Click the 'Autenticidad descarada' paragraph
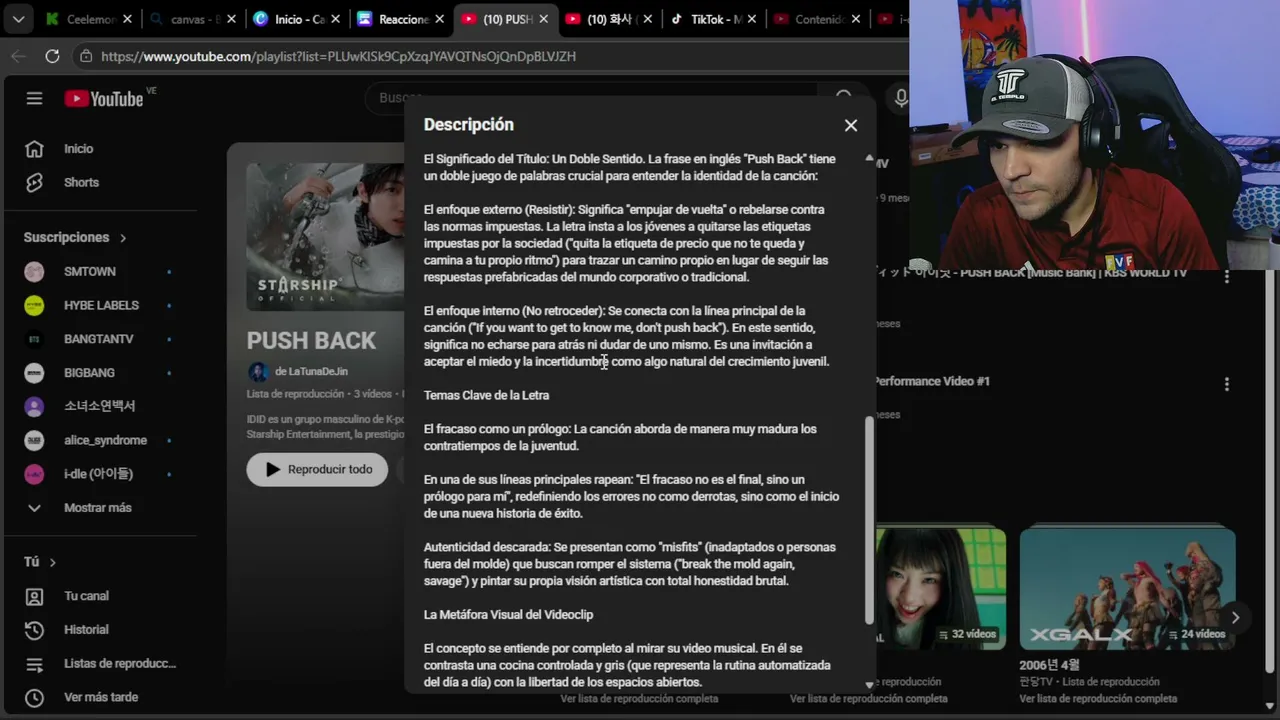Viewport: 1280px width, 720px height. coord(630,564)
